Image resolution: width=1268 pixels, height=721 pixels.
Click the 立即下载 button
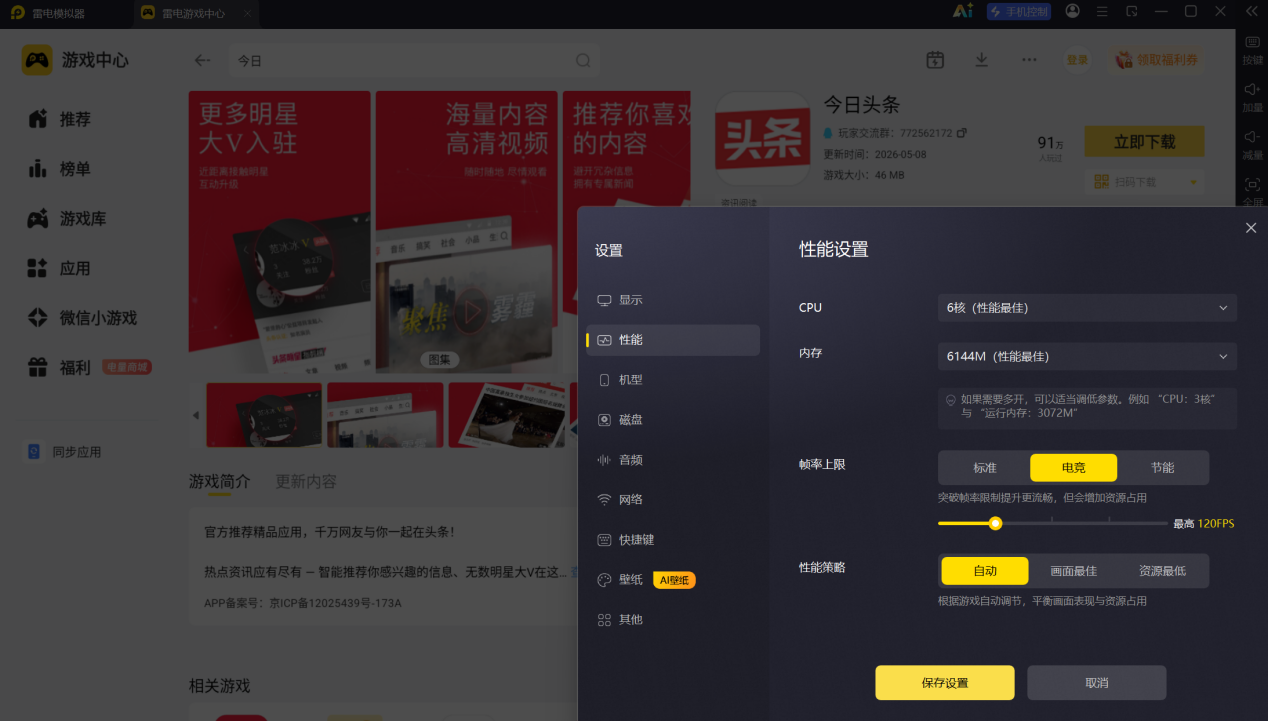click(1145, 142)
